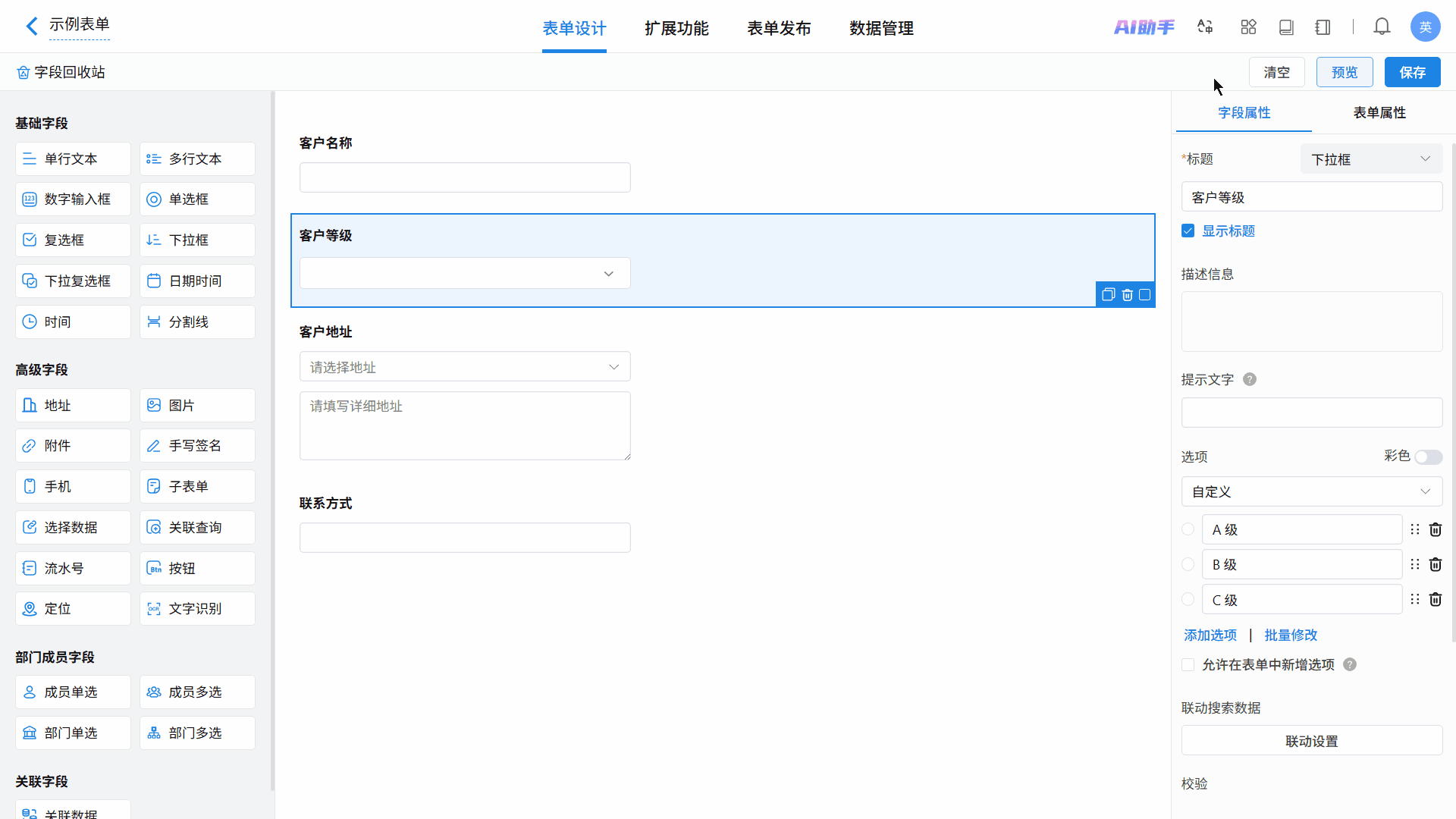
Task: Click the 保存 save button
Action: pyautogui.click(x=1412, y=73)
